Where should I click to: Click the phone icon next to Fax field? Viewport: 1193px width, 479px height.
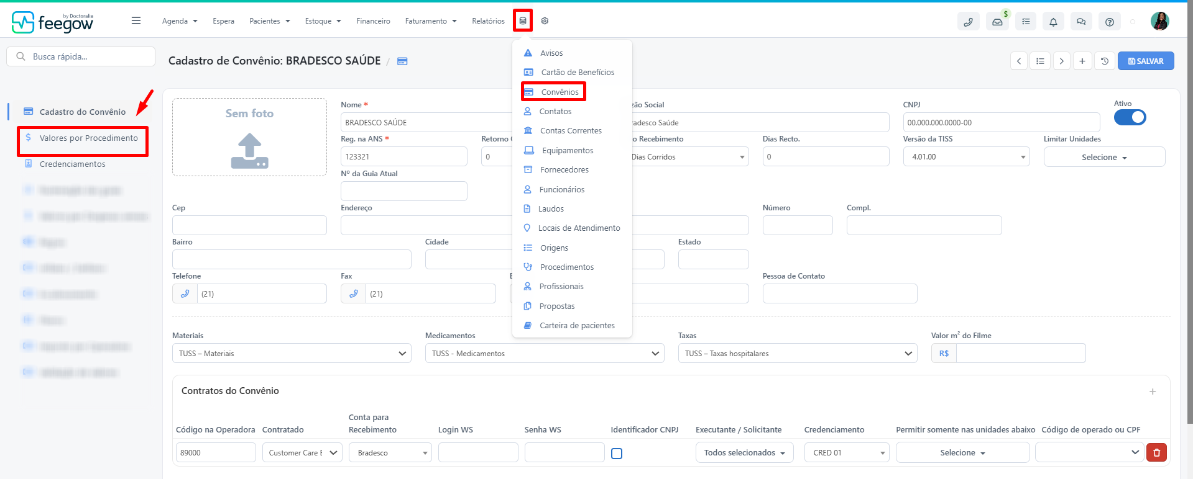click(x=353, y=294)
